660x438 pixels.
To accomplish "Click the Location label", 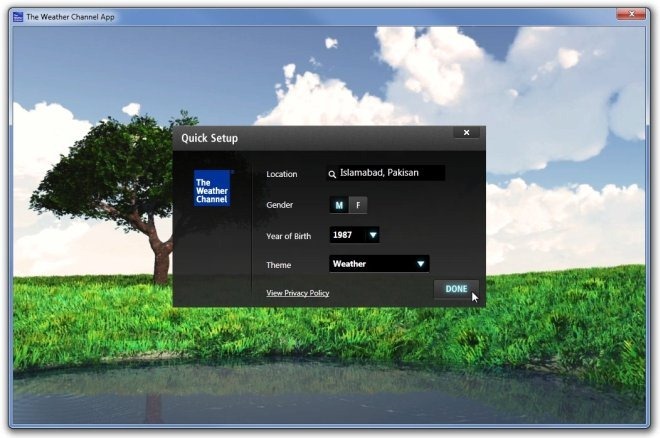I will tap(282, 174).
